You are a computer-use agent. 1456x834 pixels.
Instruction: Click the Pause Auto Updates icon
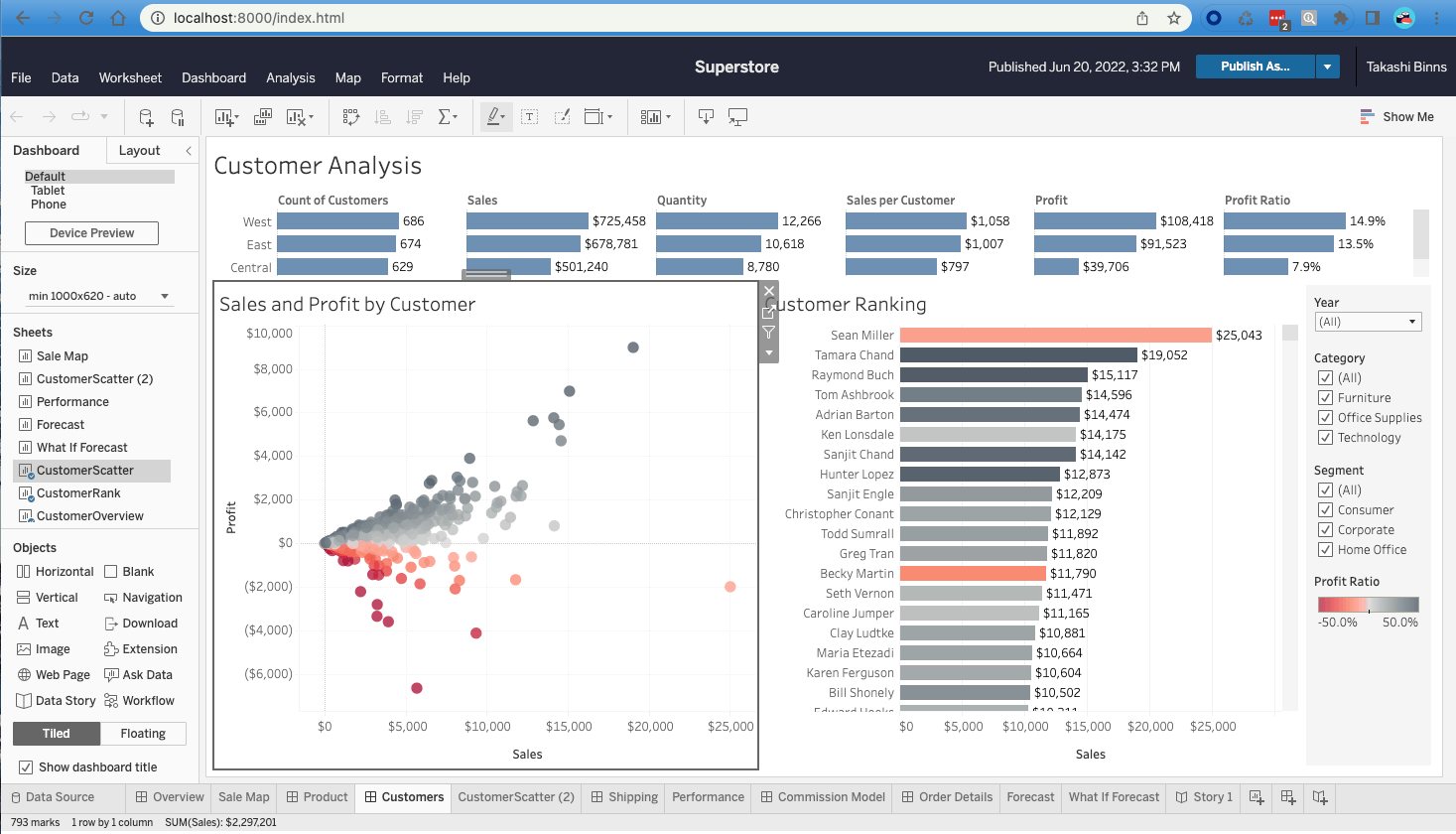click(x=178, y=117)
